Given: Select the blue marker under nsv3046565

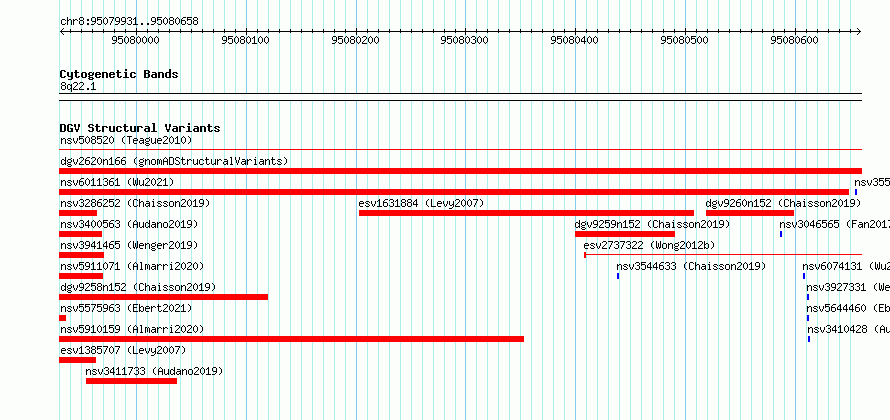Looking at the screenshot, I should [781, 234].
